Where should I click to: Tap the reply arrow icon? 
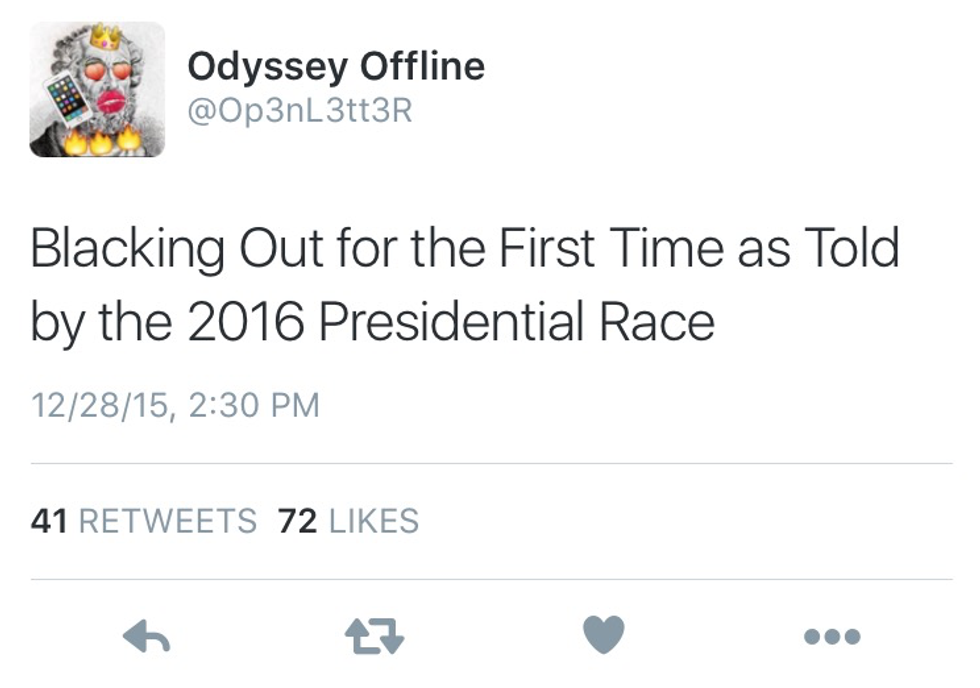point(145,635)
